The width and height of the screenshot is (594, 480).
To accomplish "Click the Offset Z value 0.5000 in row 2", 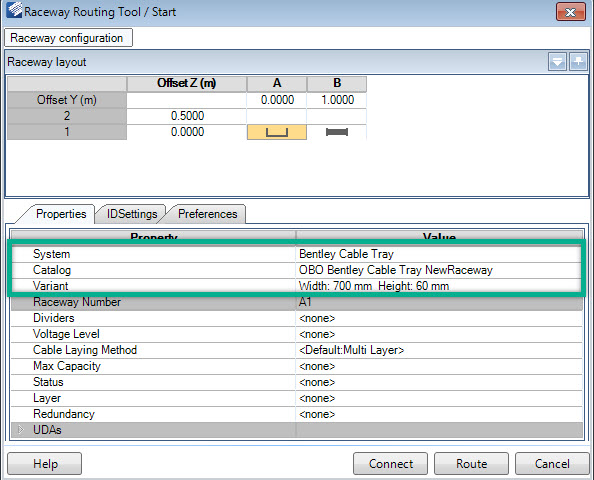I will point(187,116).
